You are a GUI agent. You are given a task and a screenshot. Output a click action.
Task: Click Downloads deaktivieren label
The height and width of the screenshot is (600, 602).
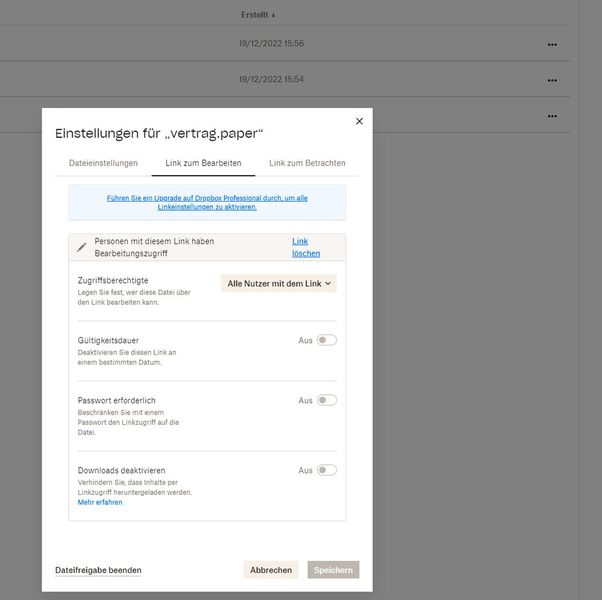(121, 470)
